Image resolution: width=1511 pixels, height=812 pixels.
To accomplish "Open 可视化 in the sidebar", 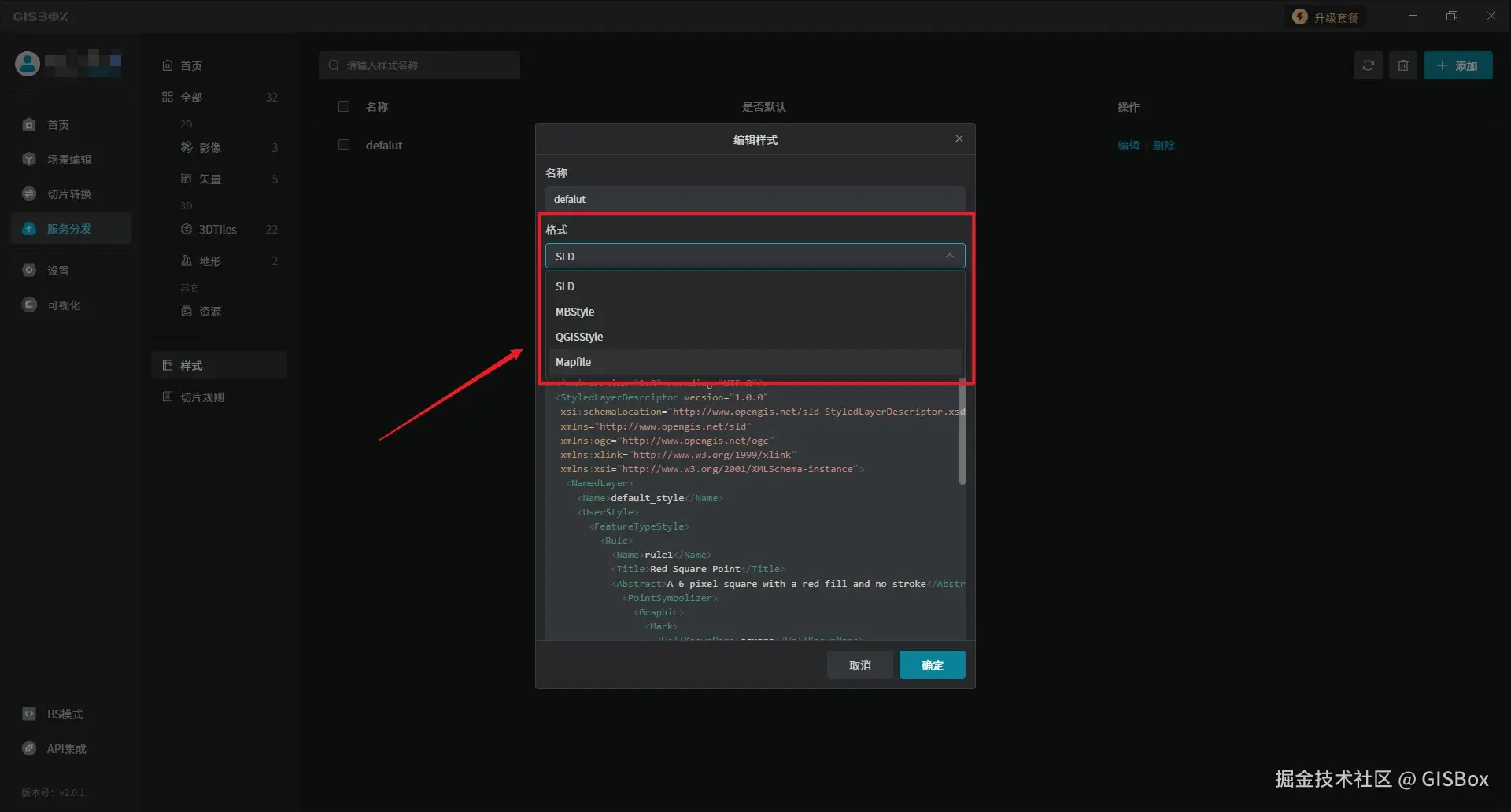I will pos(71,305).
